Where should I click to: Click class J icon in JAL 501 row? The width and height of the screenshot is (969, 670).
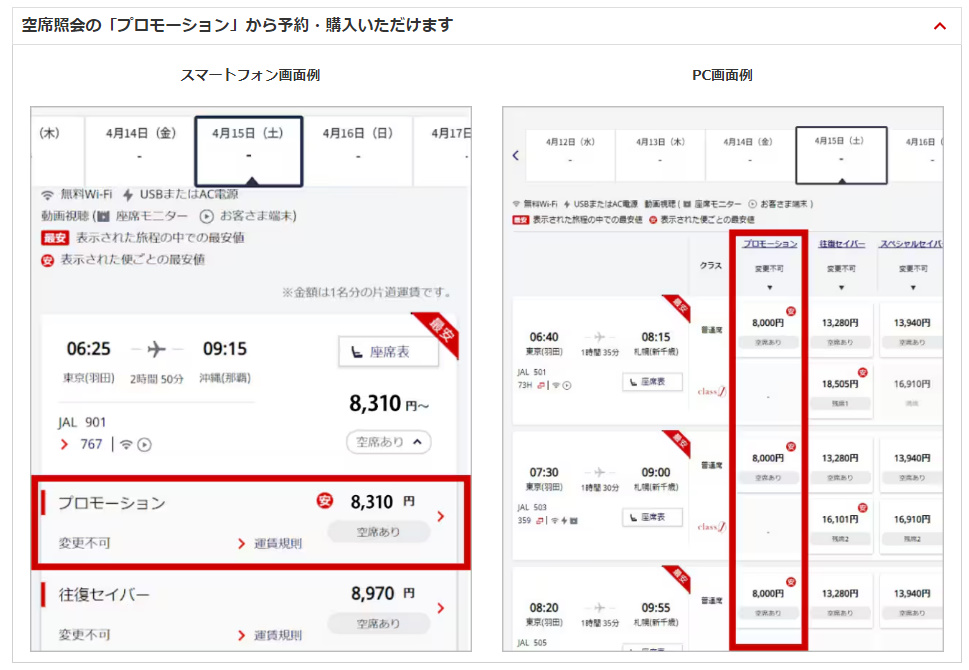(x=712, y=391)
